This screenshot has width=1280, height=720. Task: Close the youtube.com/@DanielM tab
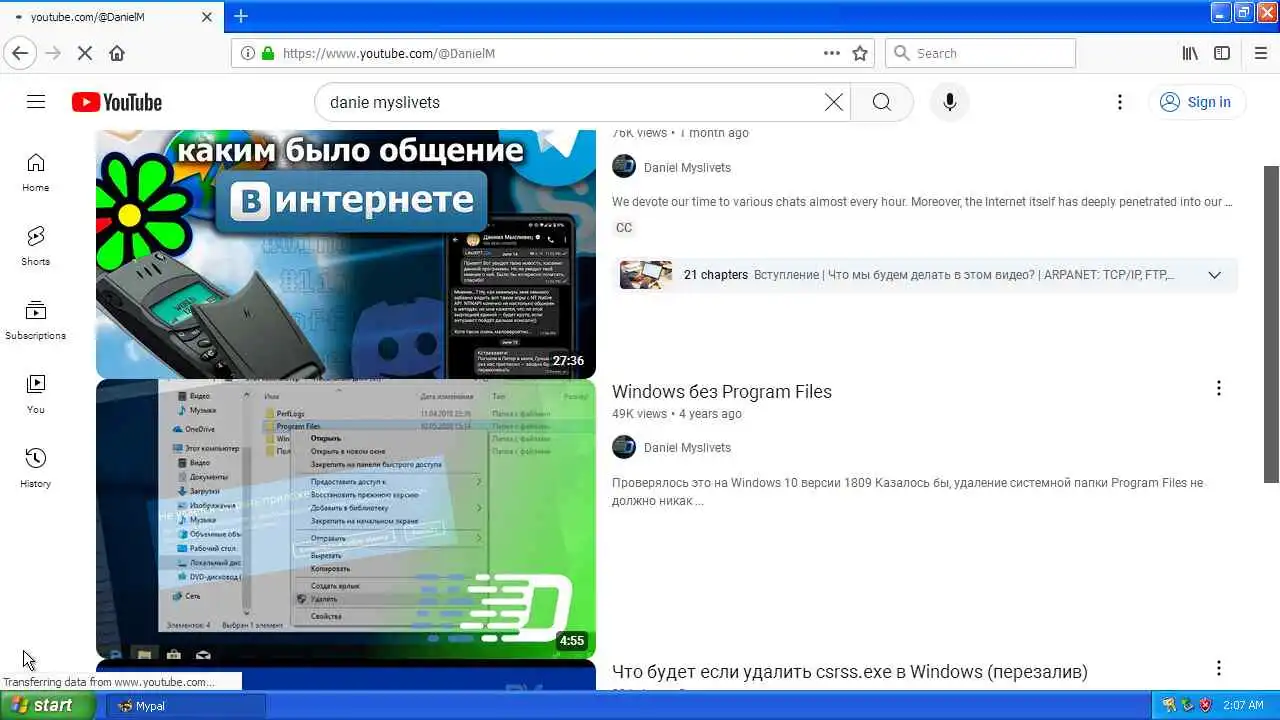(x=207, y=17)
